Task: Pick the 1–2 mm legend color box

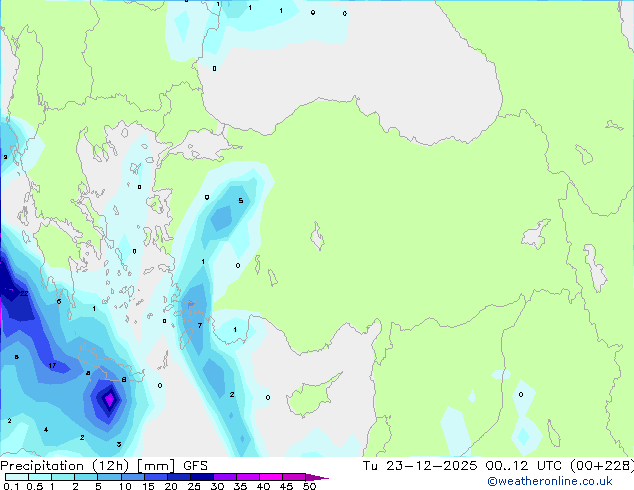Action: point(63,477)
